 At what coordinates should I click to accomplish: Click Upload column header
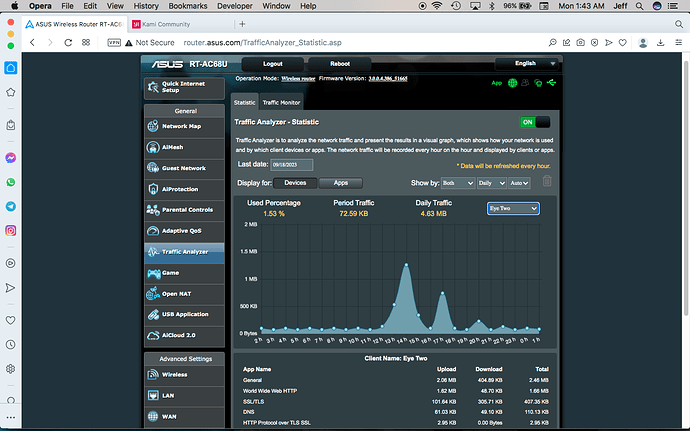point(446,369)
